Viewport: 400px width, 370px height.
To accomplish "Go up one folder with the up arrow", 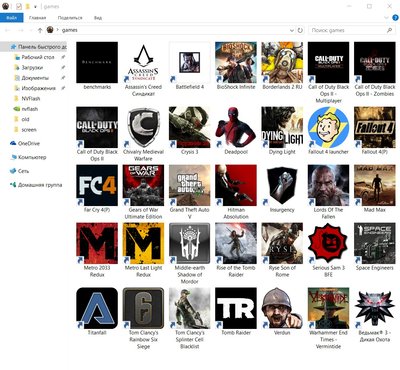I will point(40,30).
